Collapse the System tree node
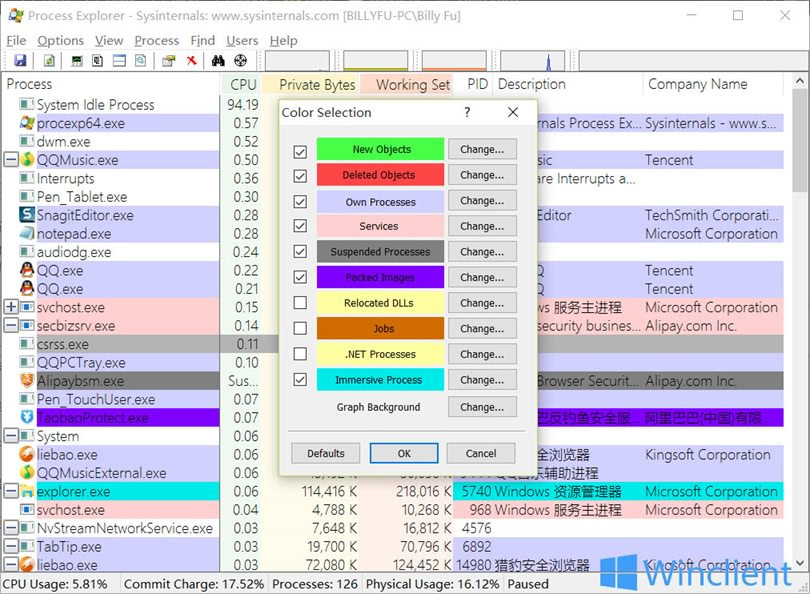 (x=11, y=436)
